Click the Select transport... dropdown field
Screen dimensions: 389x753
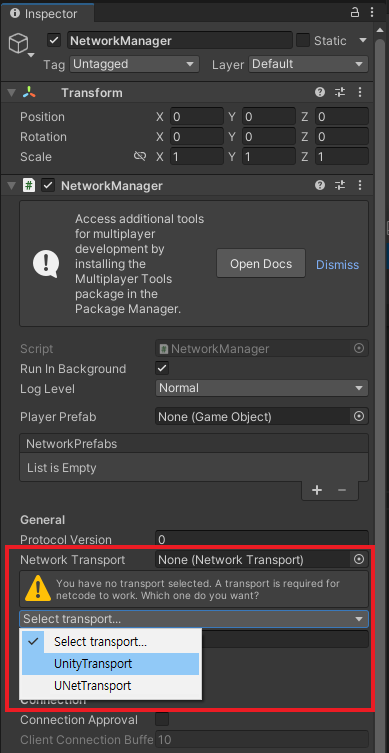pyautogui.click(x=194, y=619)
